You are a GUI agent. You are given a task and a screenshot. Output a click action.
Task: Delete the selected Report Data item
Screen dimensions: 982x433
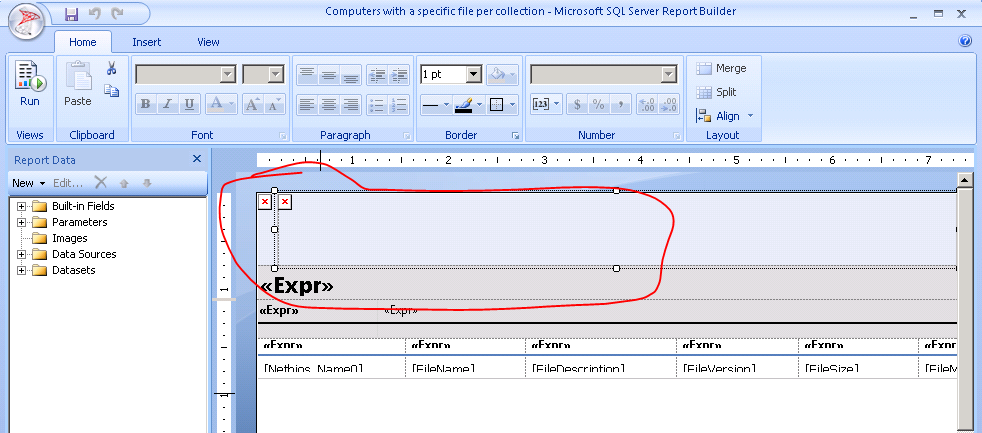pyautogui.click(x=101, y=182)
